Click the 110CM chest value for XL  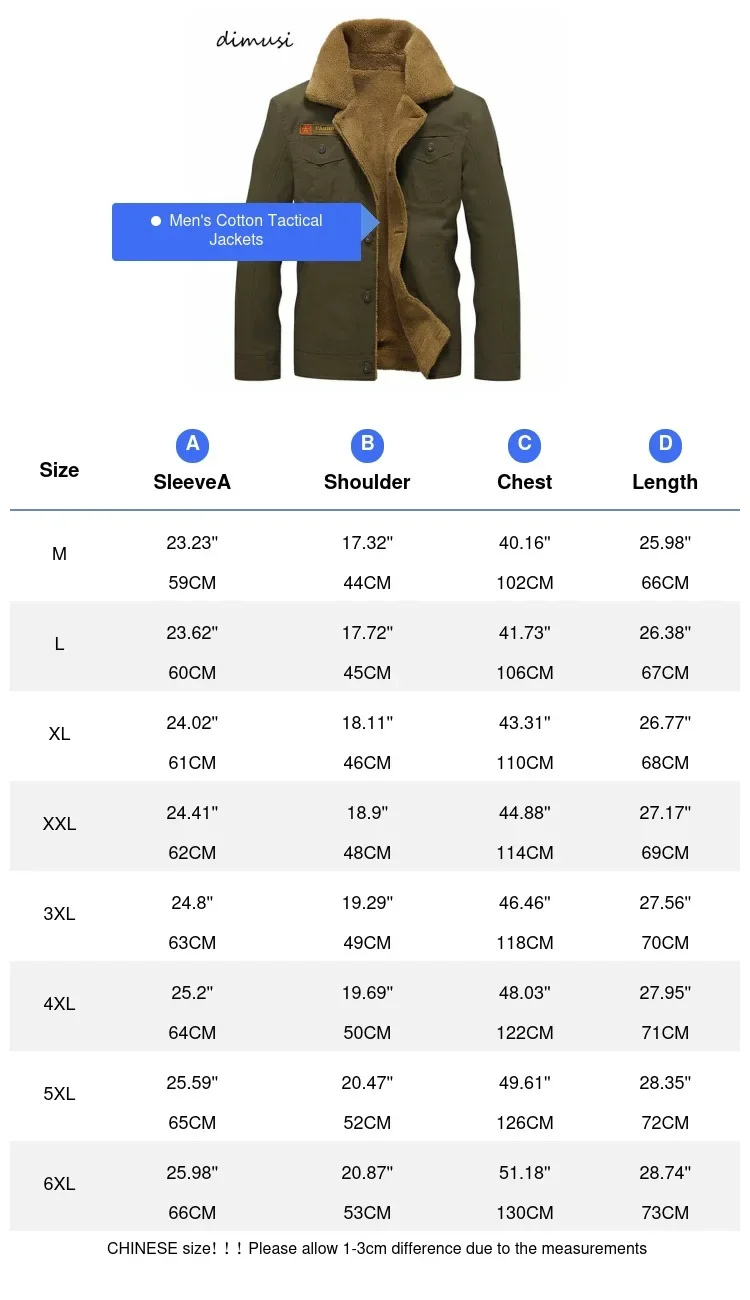tap(525, 763)
